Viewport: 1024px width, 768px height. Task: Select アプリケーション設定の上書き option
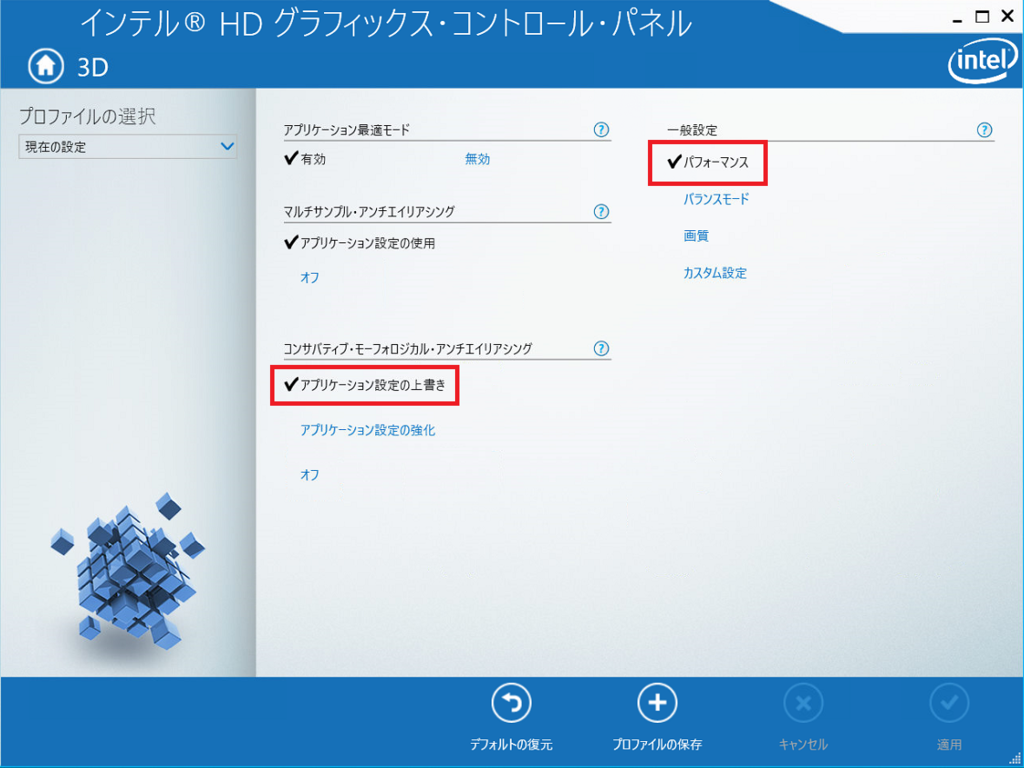click(x=365, y=385)
